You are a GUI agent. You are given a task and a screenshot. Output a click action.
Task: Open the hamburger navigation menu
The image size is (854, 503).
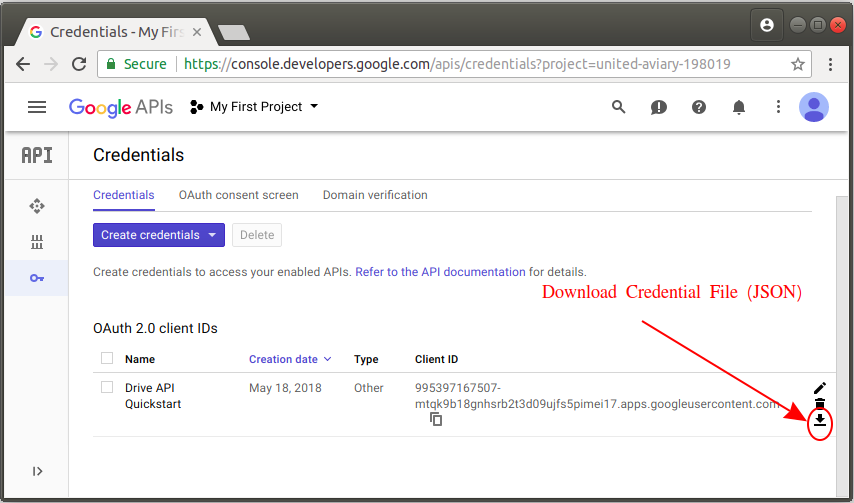click(x=37, y=107)
